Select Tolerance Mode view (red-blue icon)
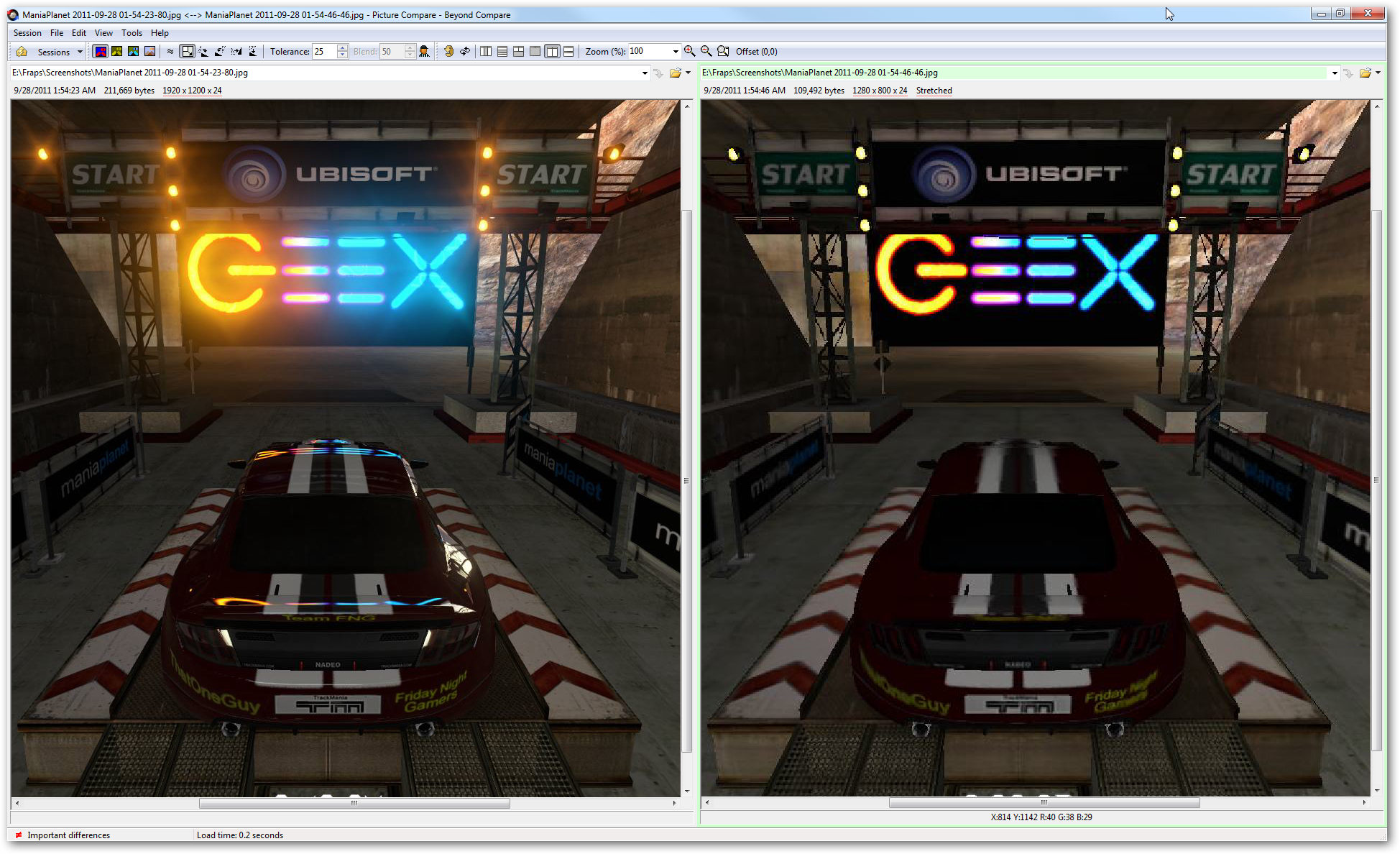The width and height of the screenshot is (1400, 854). 101,52
